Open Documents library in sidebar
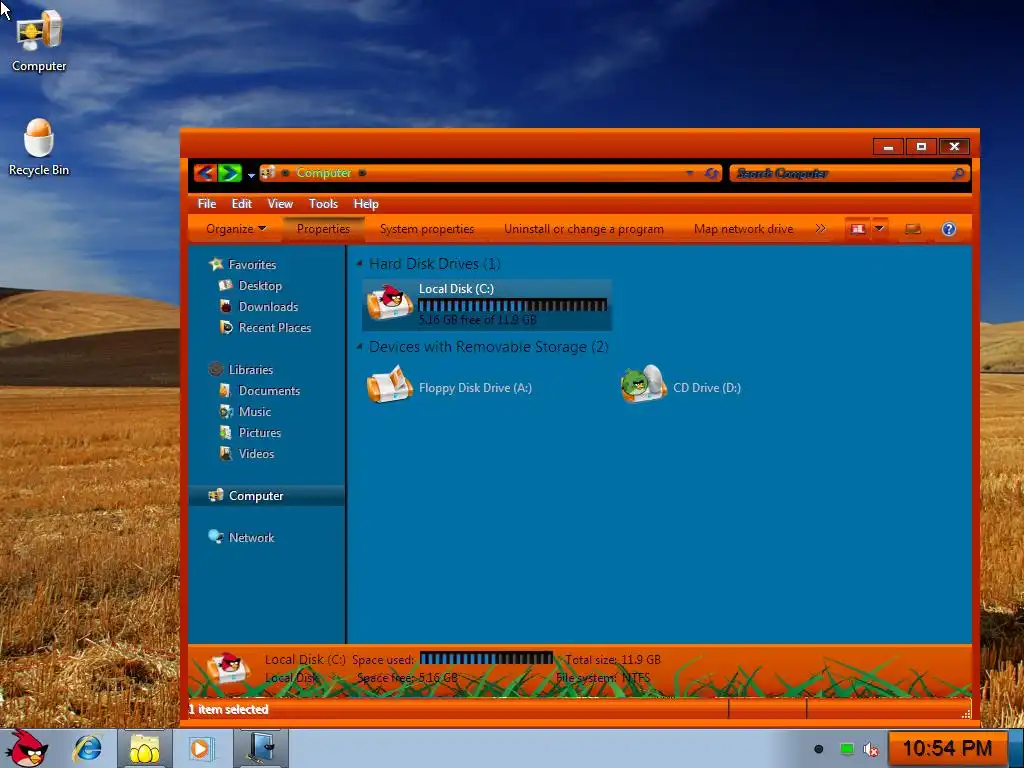Screen dimensions: 1024x768 pos(269,391)
